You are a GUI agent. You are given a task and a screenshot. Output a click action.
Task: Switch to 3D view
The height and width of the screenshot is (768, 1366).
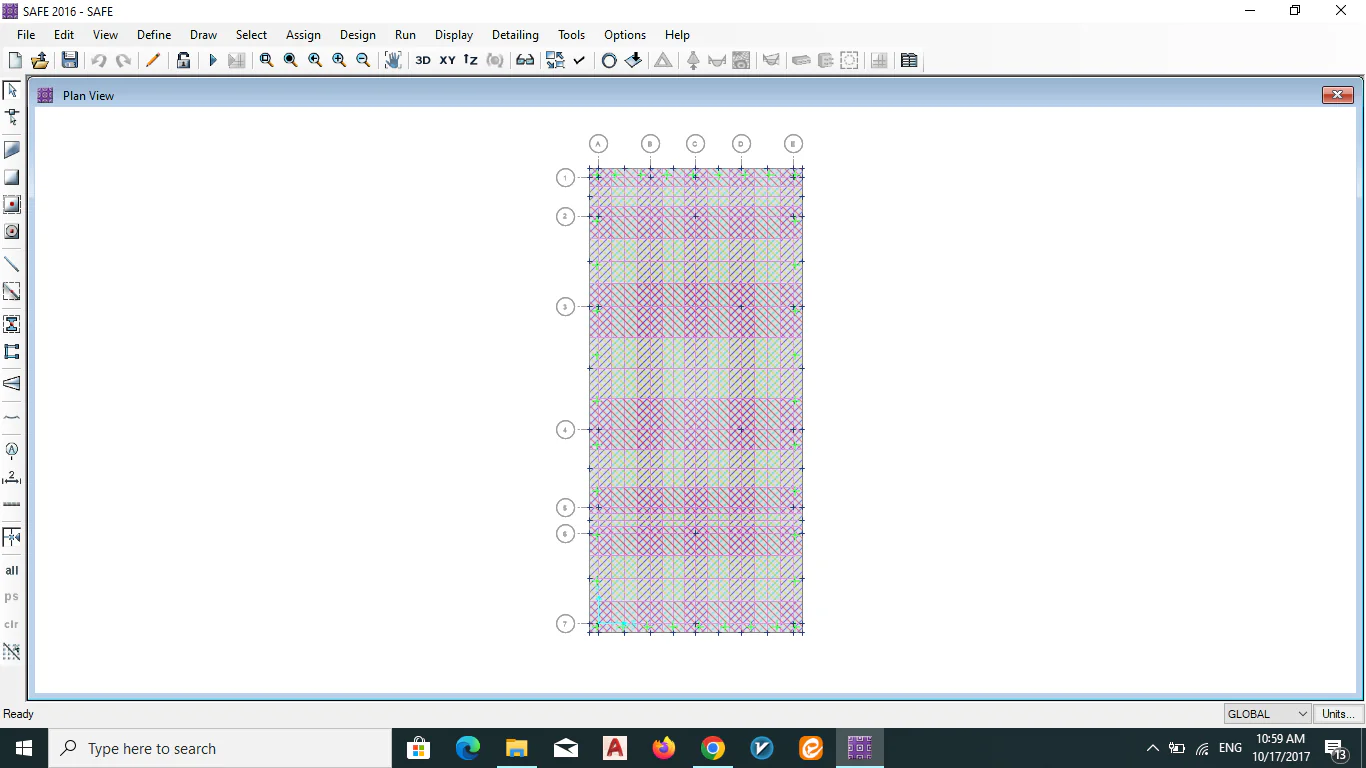pos(423,60)
